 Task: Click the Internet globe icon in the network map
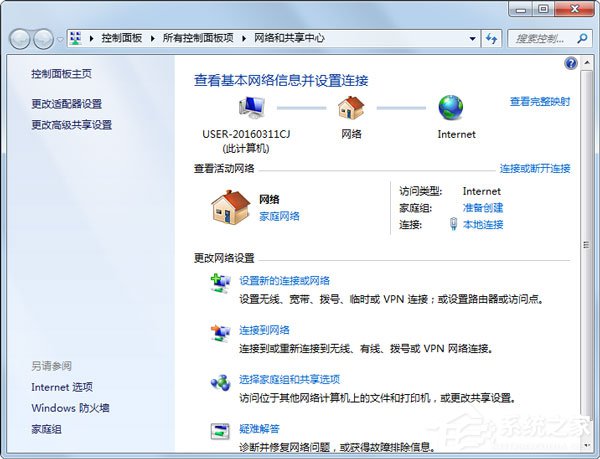[x=451, y=108]
